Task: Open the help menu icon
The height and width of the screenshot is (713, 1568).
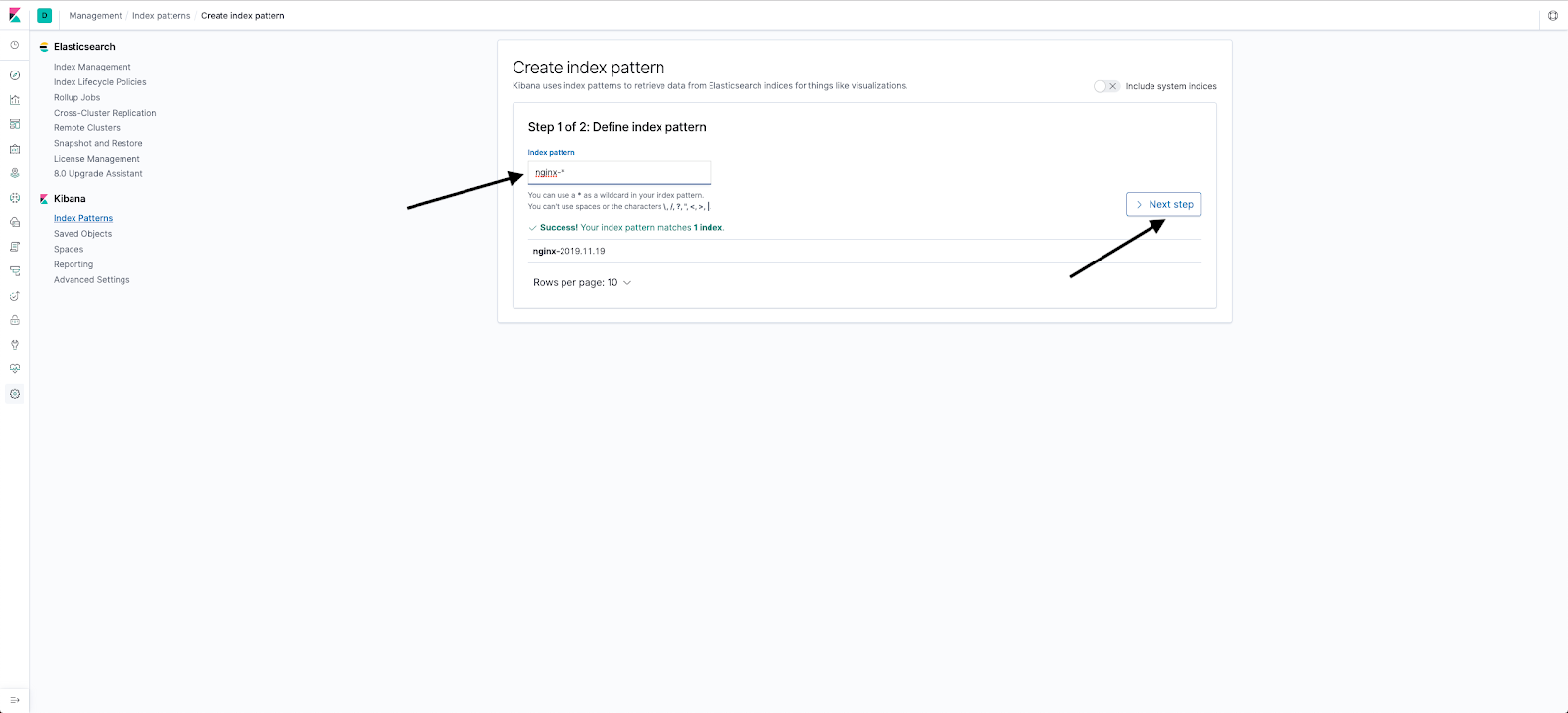Action: (1552, 15)
